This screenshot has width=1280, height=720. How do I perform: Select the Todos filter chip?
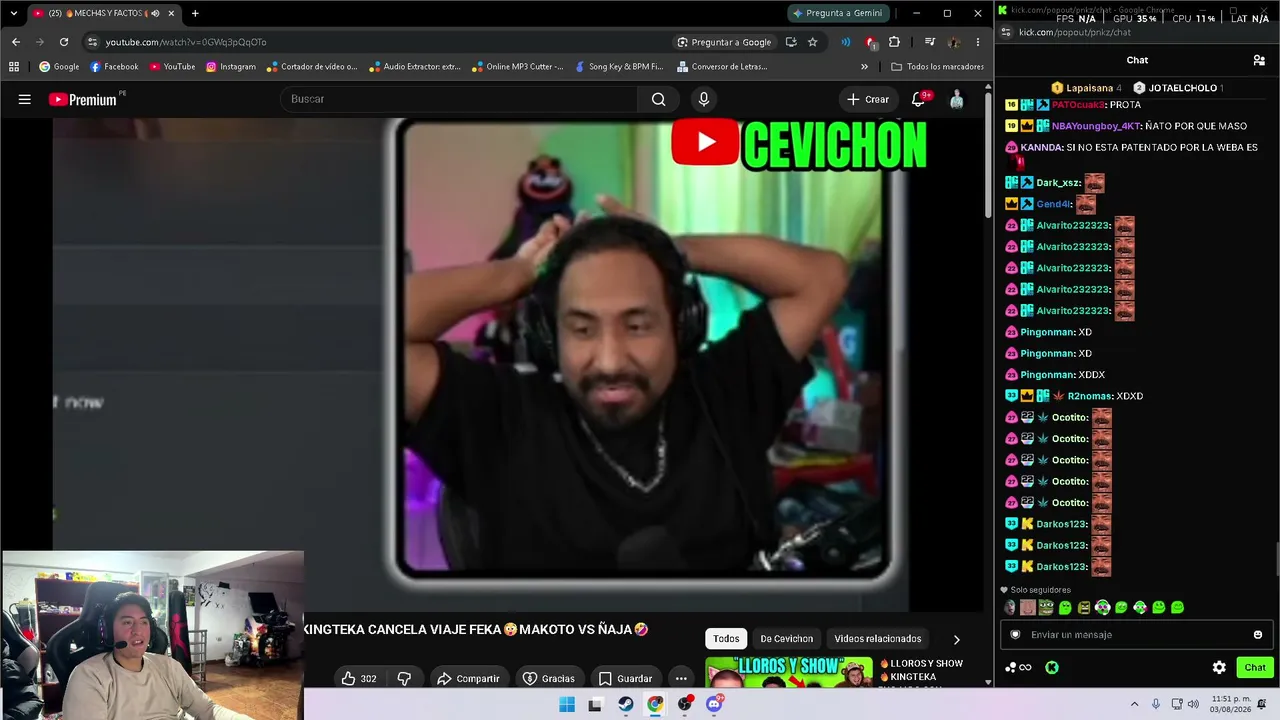point(727,639)
